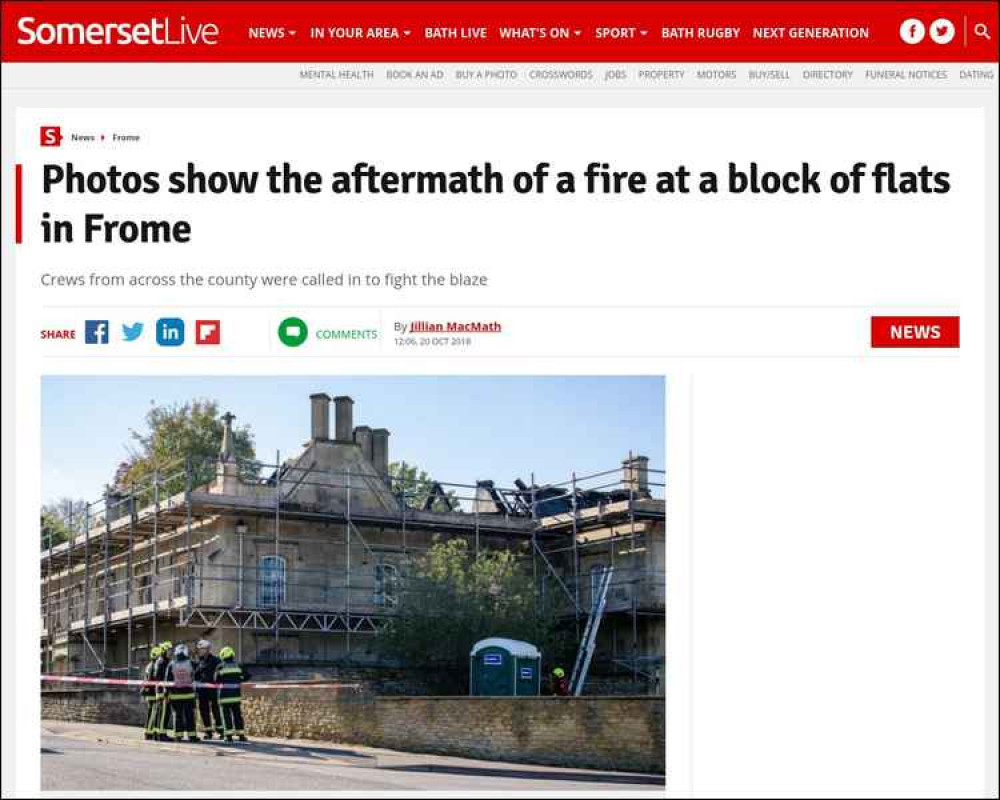The height and width of the screenshot is (800, 1000).
Task: Click the red NEWS category button
Action: click(915, 332)
